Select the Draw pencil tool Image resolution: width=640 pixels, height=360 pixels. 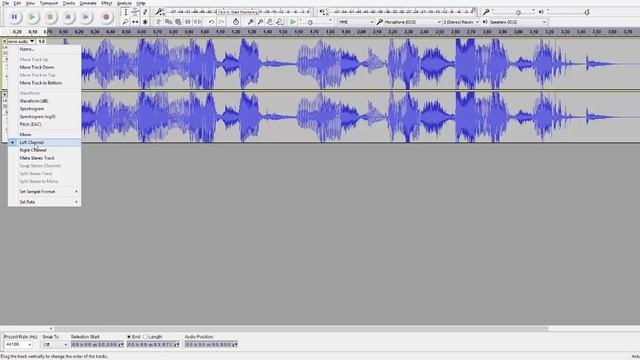(x=145, y=12)
